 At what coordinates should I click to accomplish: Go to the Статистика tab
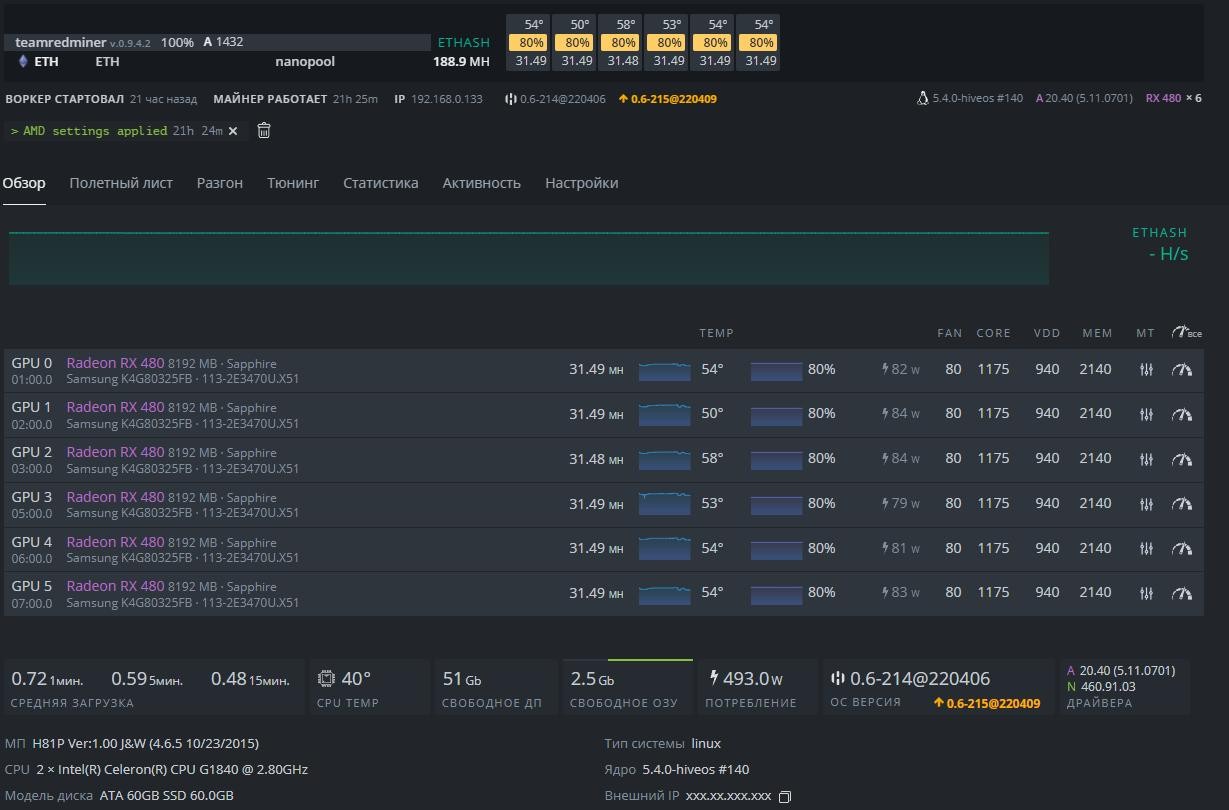(x=380, y=183)
